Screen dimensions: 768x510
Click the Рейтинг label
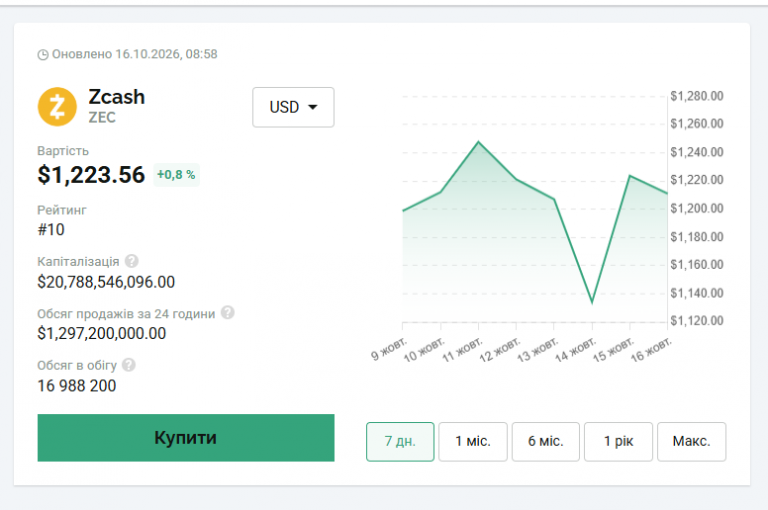(62, 210)
